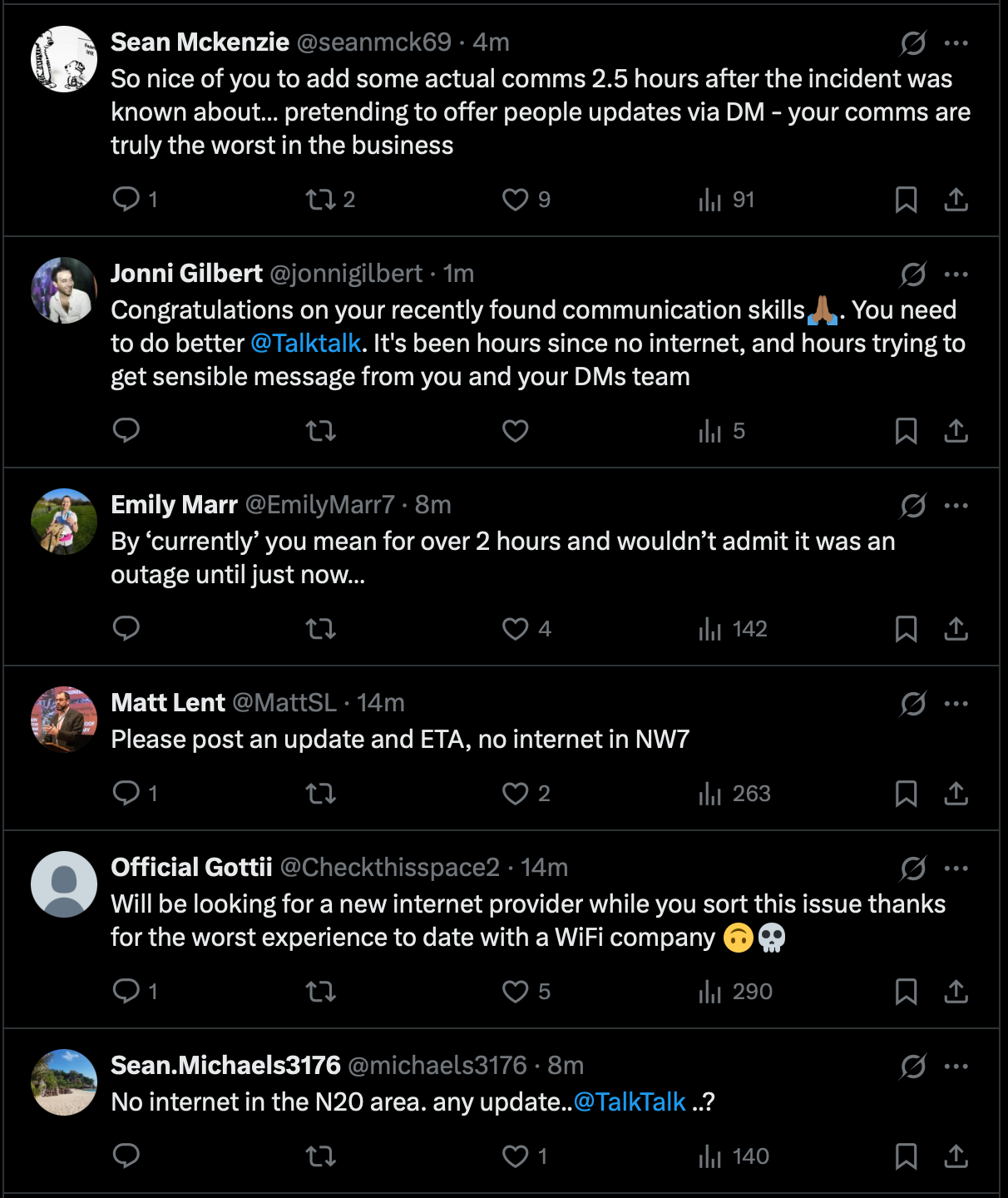Bookmark Emily Marr's tweet

click(906, 628)
